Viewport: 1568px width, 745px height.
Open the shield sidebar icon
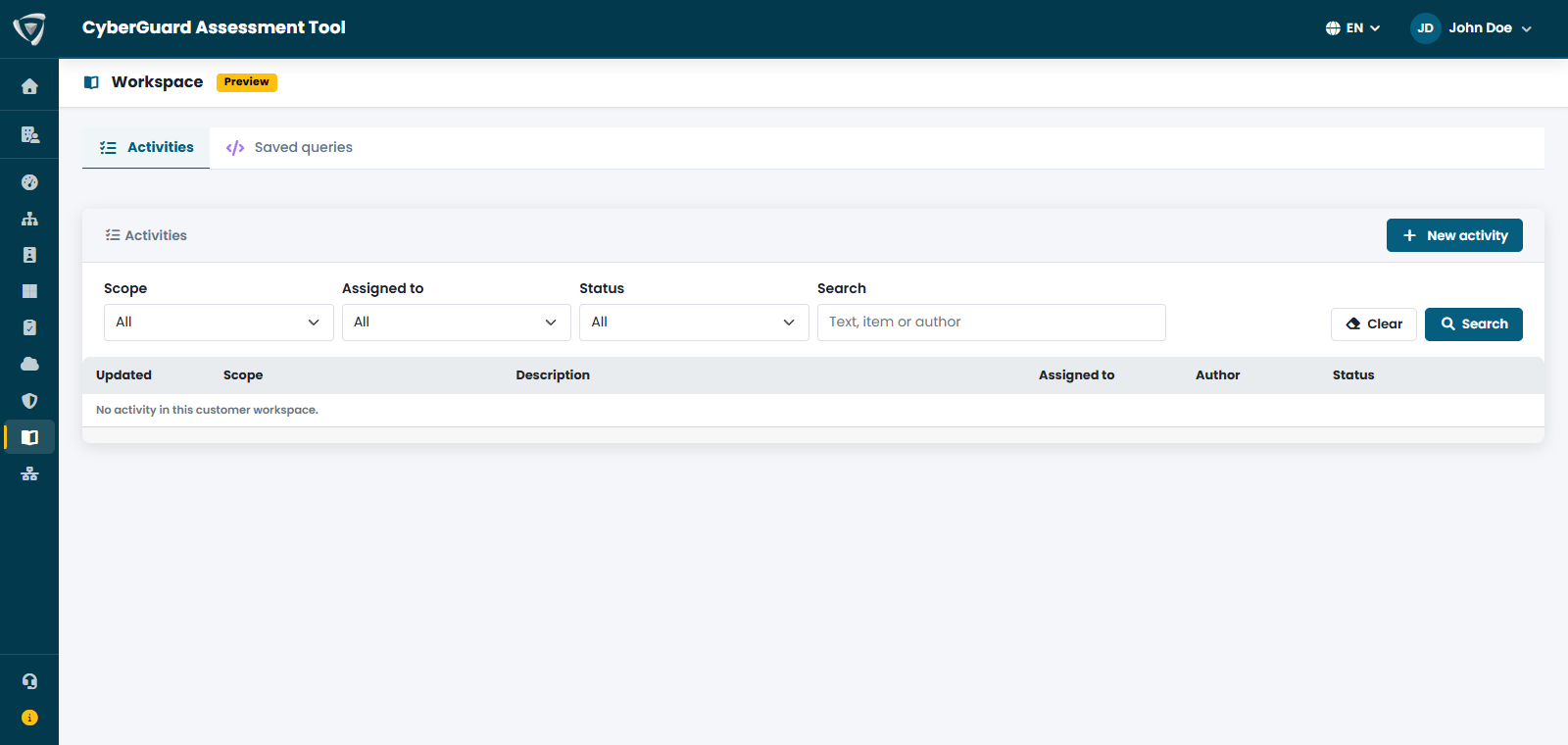(x=29, y=401)
